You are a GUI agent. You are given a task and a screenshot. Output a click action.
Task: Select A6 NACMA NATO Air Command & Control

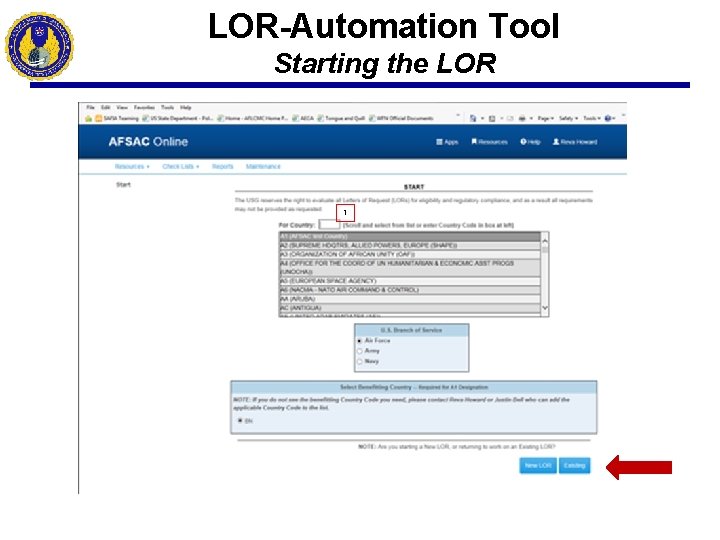[x=410, y=290]
